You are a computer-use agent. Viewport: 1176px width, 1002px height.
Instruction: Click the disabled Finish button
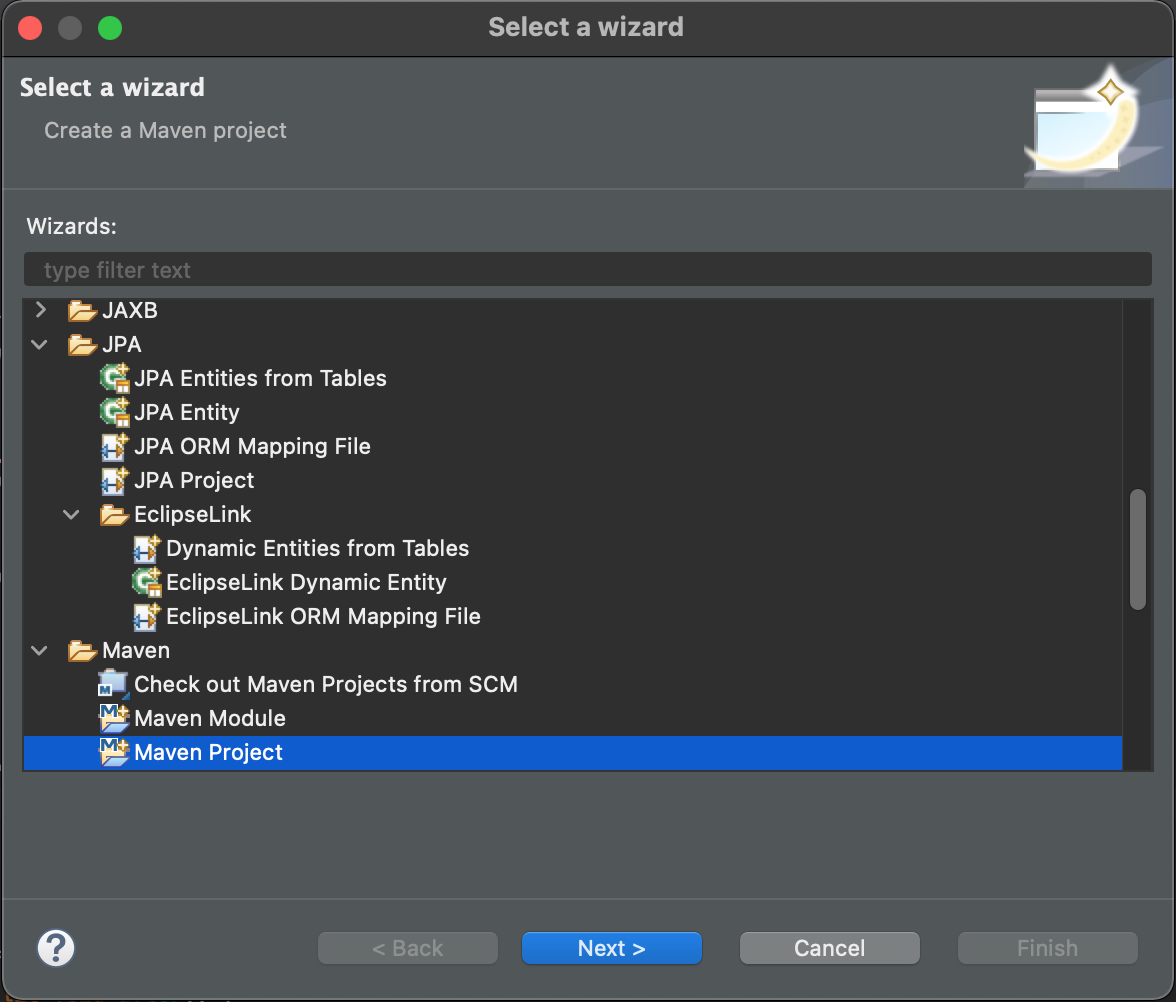coord(1048,948)
